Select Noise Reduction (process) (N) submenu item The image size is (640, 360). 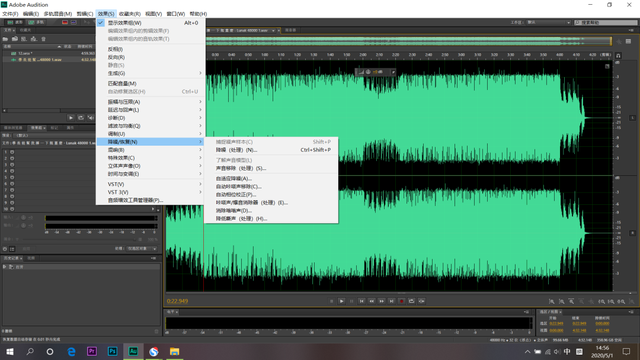(271, 150)
